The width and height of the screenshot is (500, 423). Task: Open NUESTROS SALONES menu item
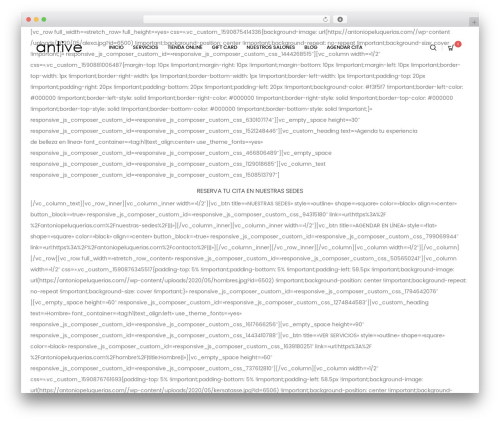pos(271,47)
